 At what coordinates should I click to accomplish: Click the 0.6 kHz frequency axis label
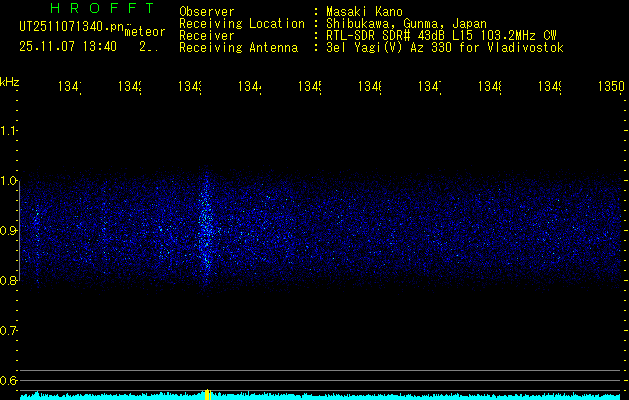pyautogui.click(x=9, y=381)
